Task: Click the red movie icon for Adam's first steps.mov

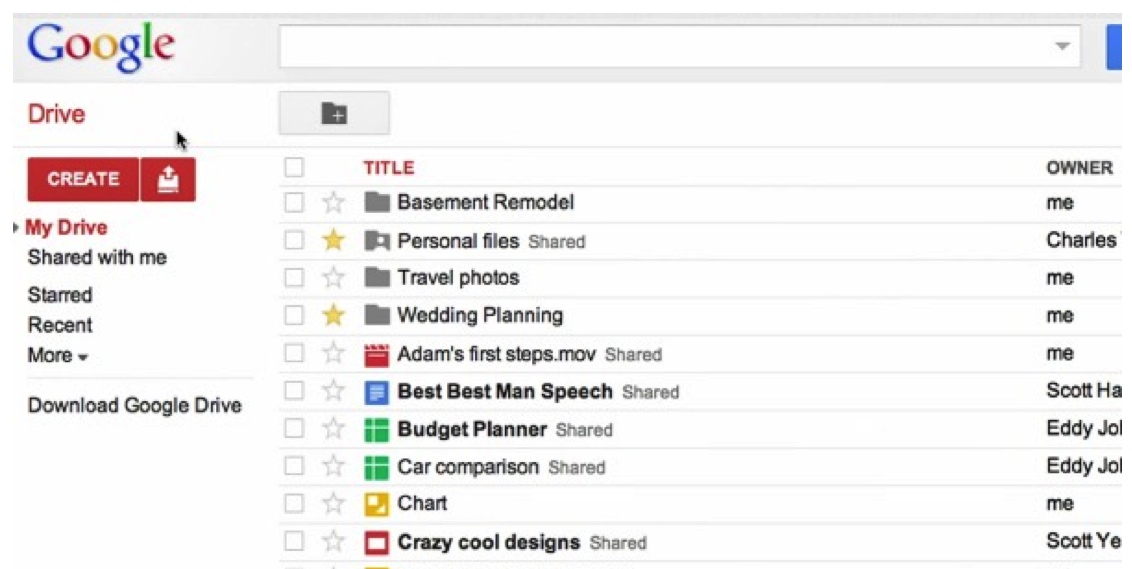Action: 376,354
